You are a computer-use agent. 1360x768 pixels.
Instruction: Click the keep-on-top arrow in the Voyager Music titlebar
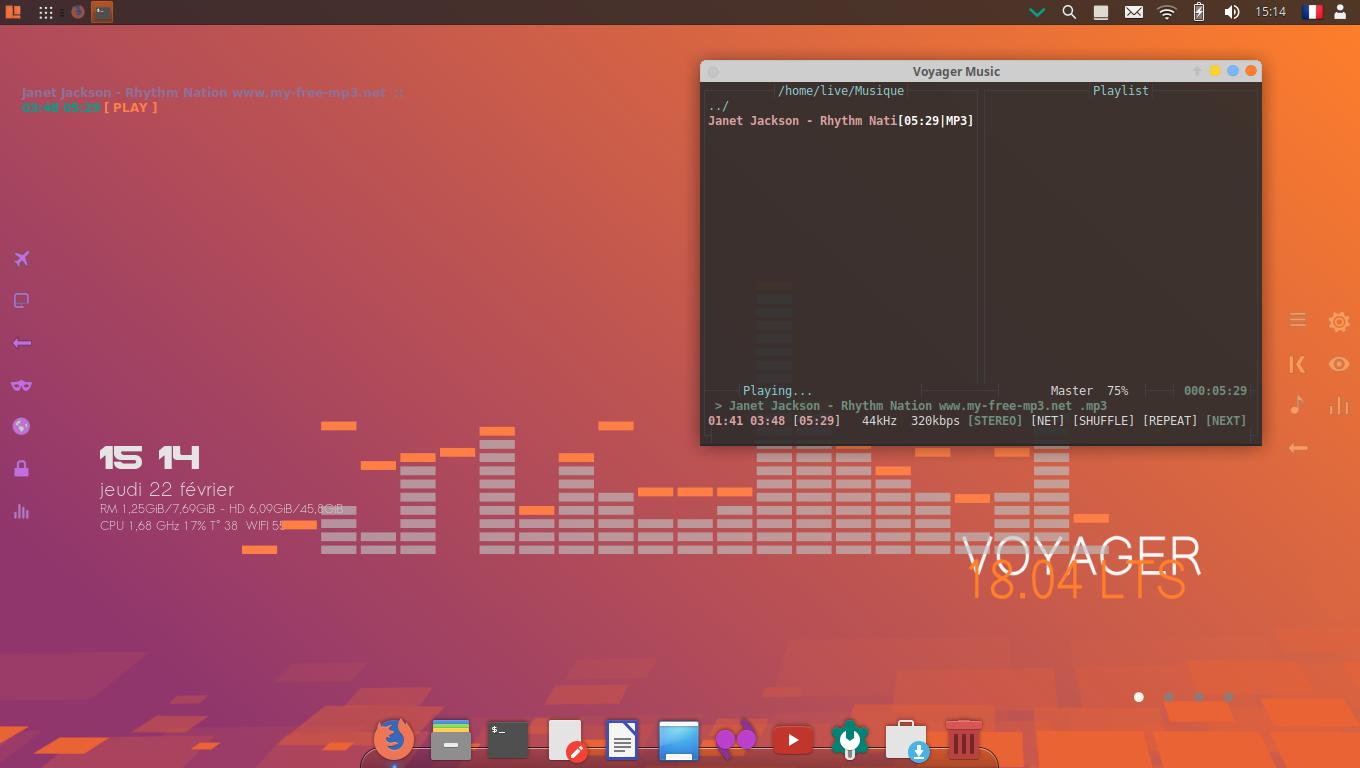point(1197,71)
